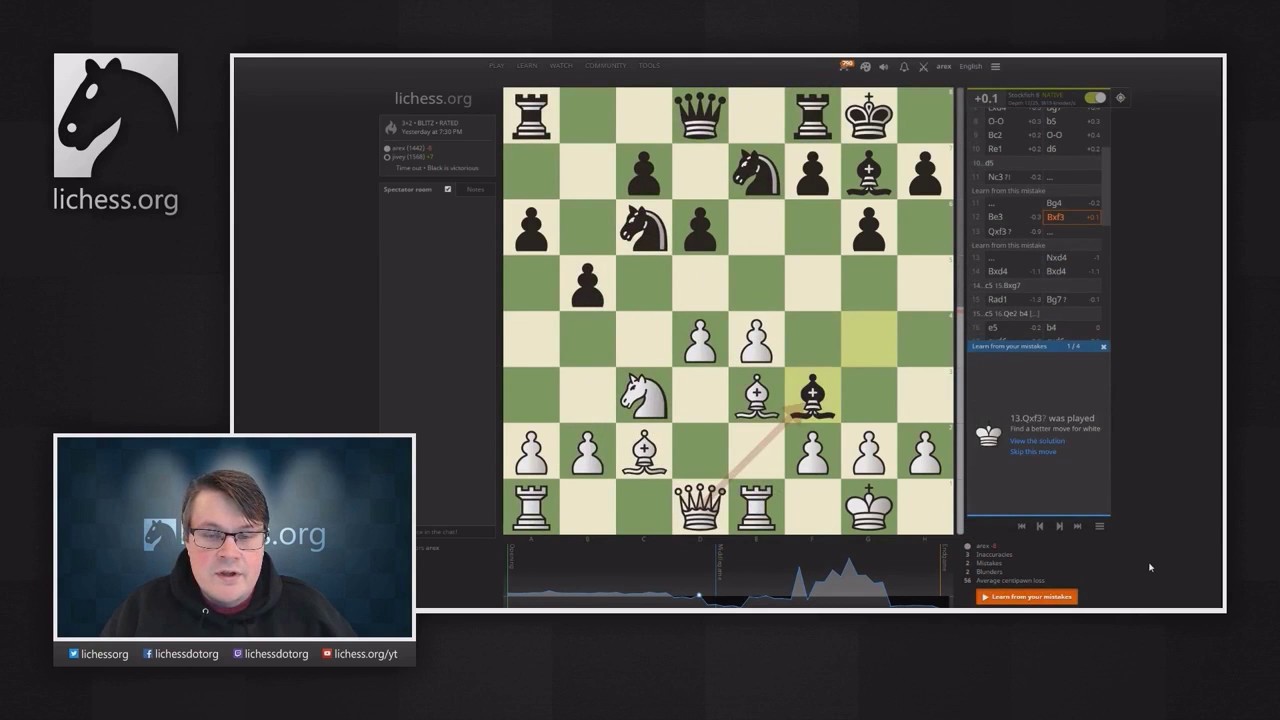Click the lichess.org/yt YouTube label

tap(360, 654)
